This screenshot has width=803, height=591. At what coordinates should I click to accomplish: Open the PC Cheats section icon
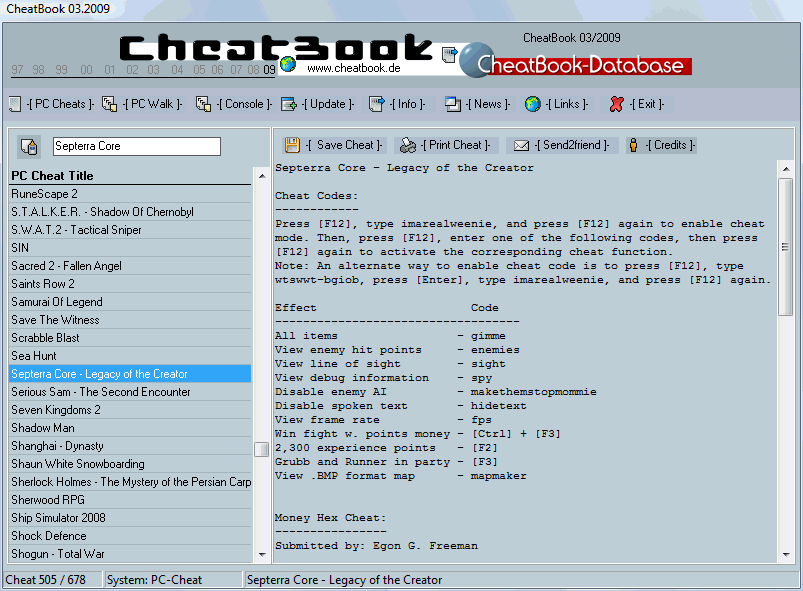(15, 104)
